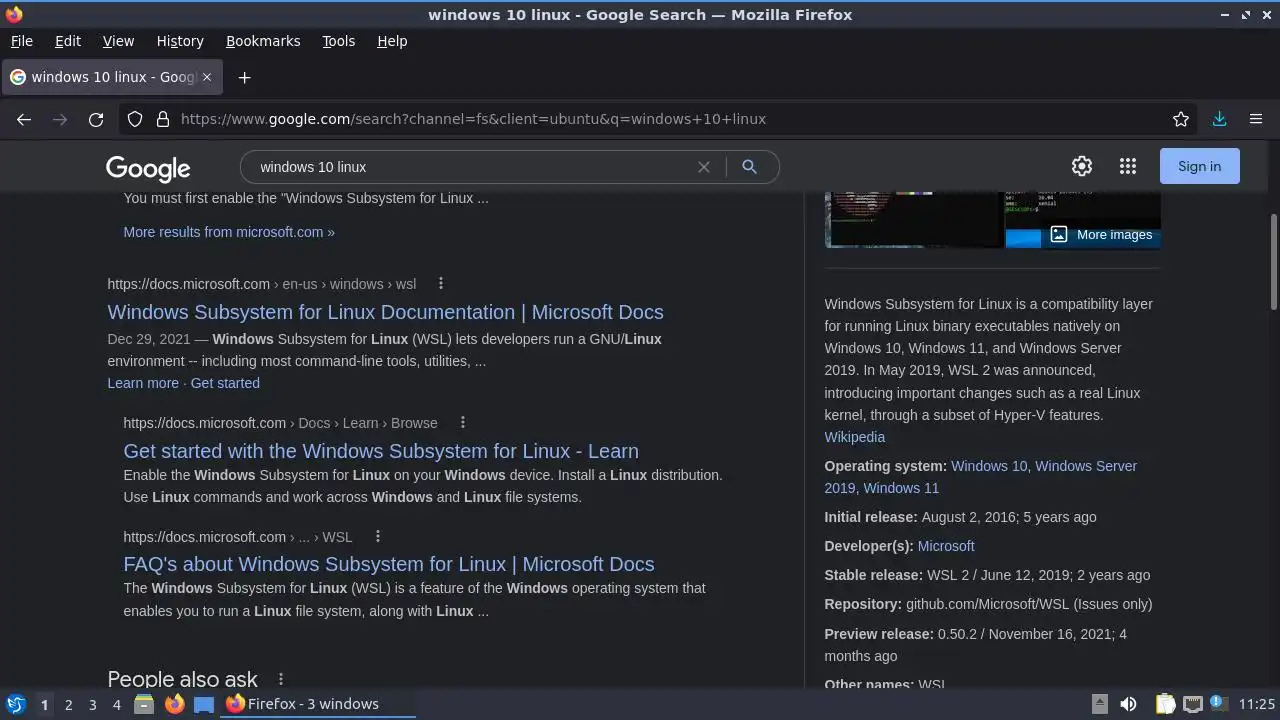Open the View menu
This screenshot has width=1280, height=720.
(118, 41)
